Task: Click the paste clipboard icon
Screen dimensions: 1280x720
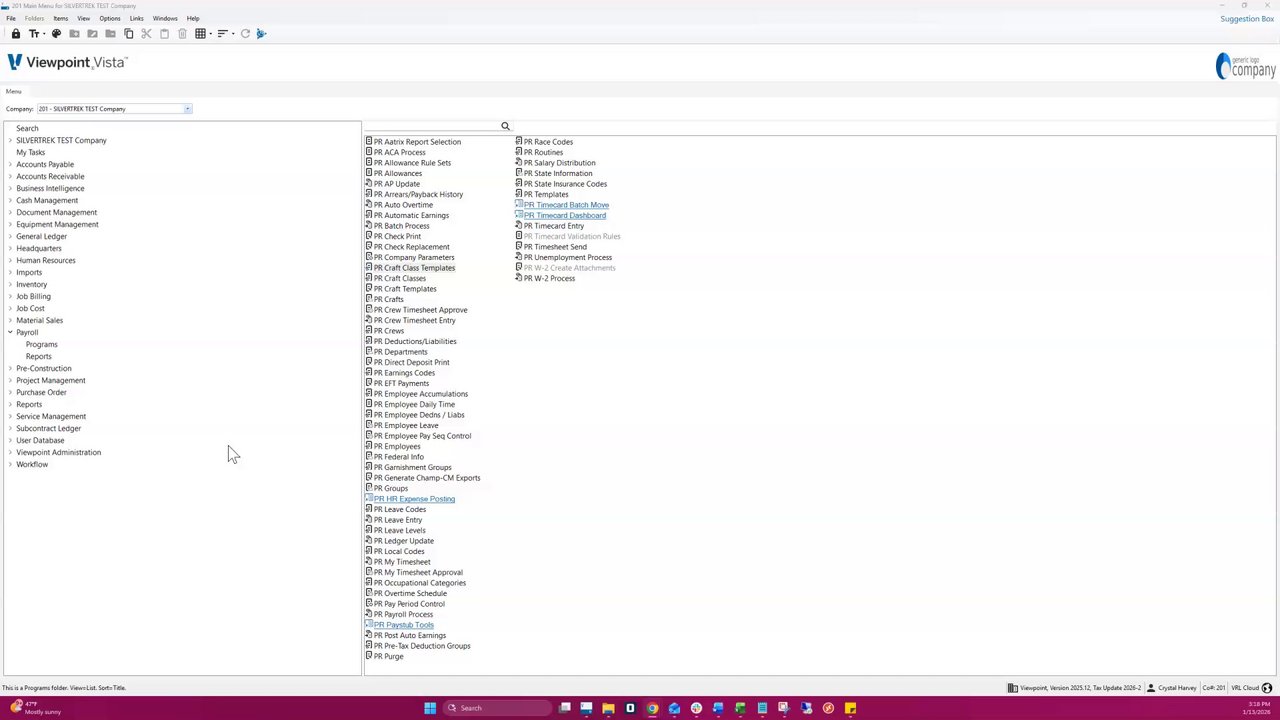Action: click(x=164, y=34)
